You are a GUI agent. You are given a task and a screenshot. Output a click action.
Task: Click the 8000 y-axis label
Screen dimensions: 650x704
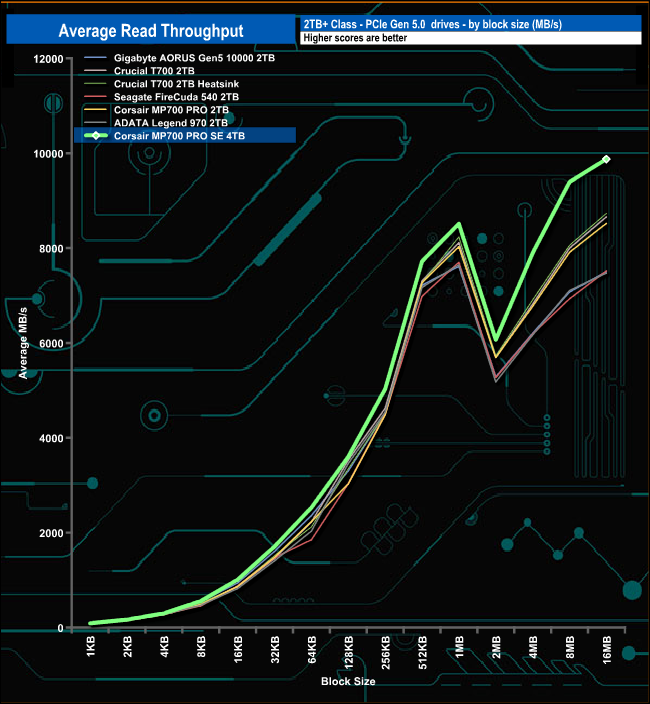tap(51, 249)
